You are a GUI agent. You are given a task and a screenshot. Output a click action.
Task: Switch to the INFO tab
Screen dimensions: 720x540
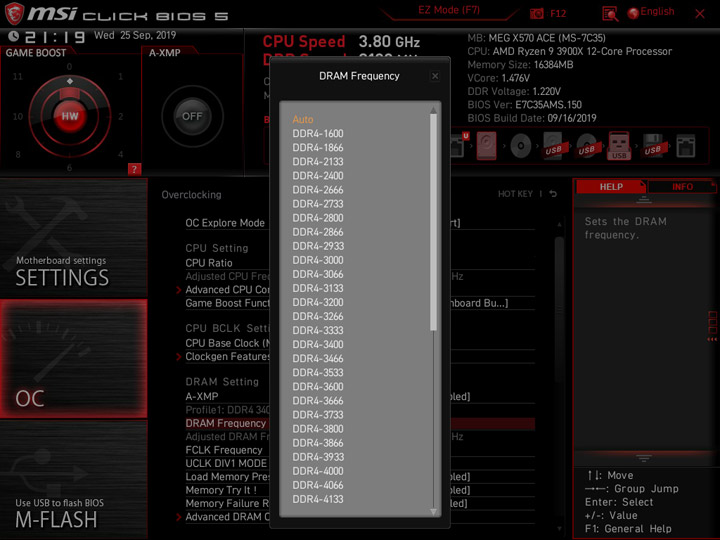click(682, 187)
